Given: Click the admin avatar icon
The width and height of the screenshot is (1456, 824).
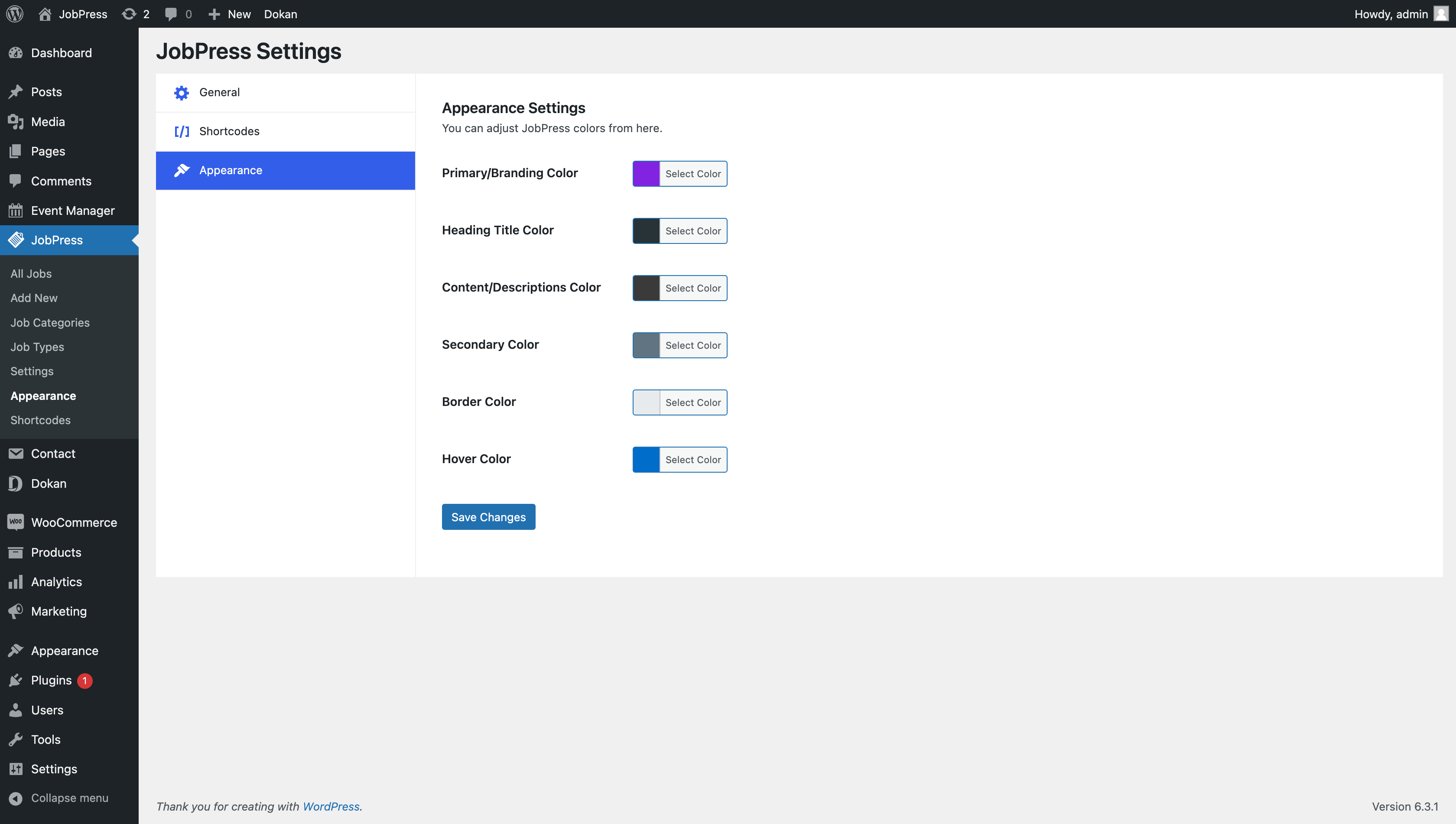Looking at the screenshot, I should (1441, 13).
